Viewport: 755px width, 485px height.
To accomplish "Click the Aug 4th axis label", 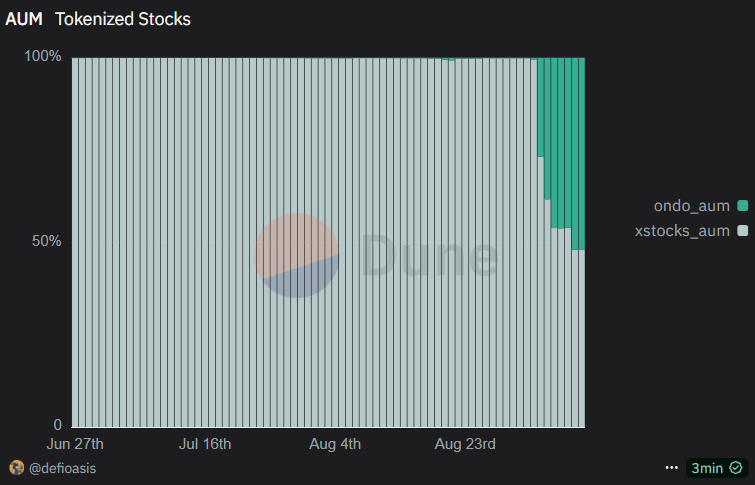I will [x=335, y=444].
